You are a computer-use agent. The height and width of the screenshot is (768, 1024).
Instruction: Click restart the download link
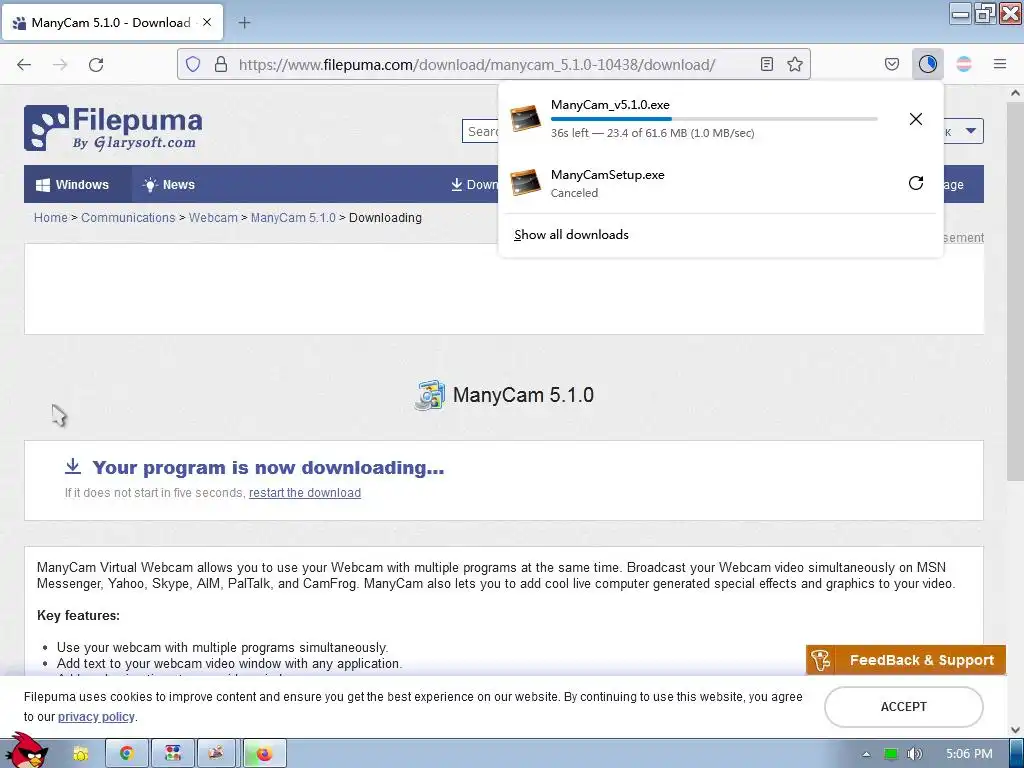304,492
